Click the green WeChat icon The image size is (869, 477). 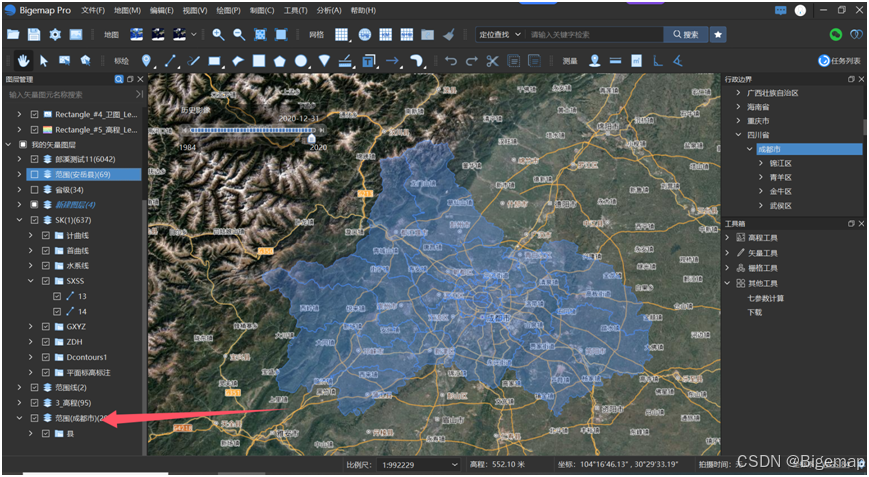point(836,34)
